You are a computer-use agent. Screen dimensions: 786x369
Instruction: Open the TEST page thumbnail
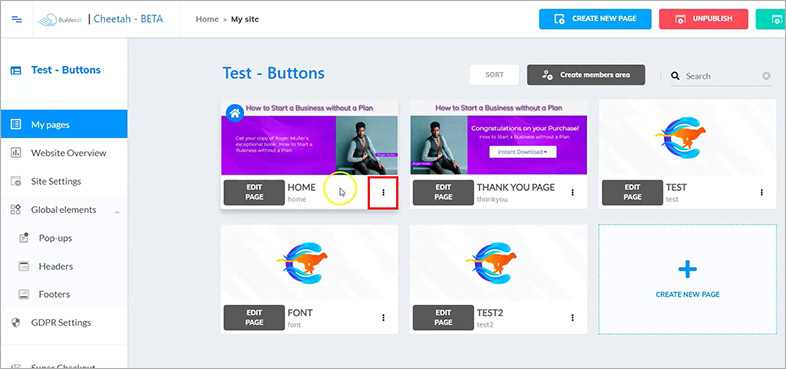687,137
